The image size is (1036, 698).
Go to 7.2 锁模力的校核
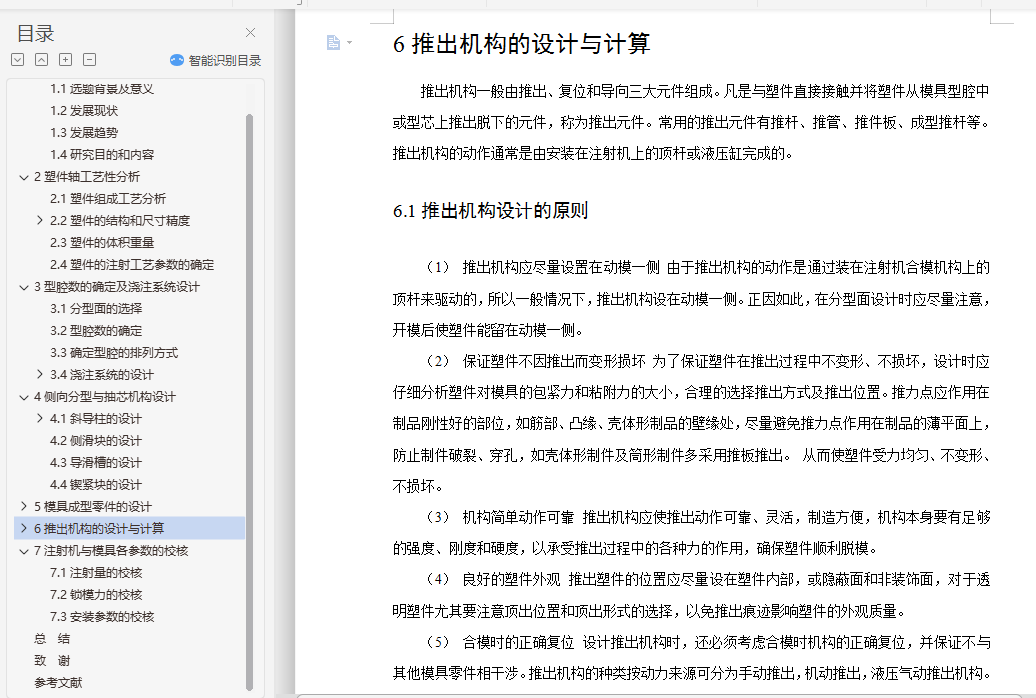click(96, 594)
